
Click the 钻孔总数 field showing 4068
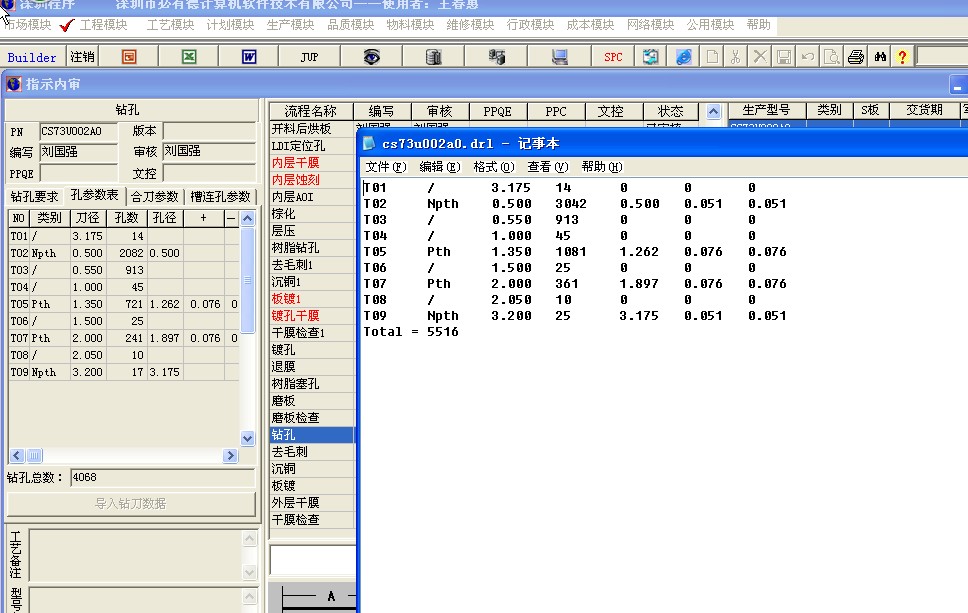click(162, 477)
